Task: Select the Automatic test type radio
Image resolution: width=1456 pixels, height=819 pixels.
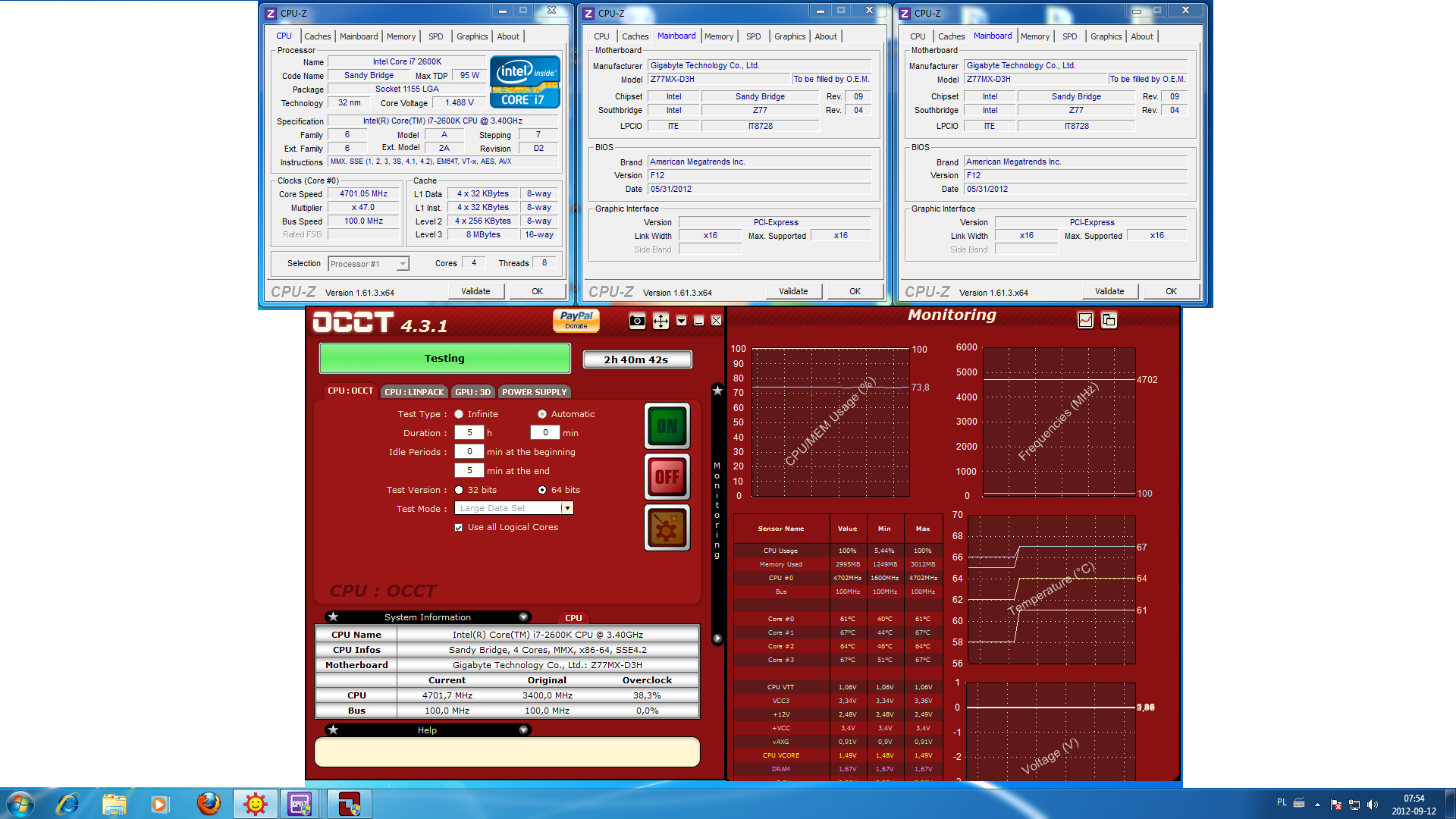Action: (x=542, y=414)
